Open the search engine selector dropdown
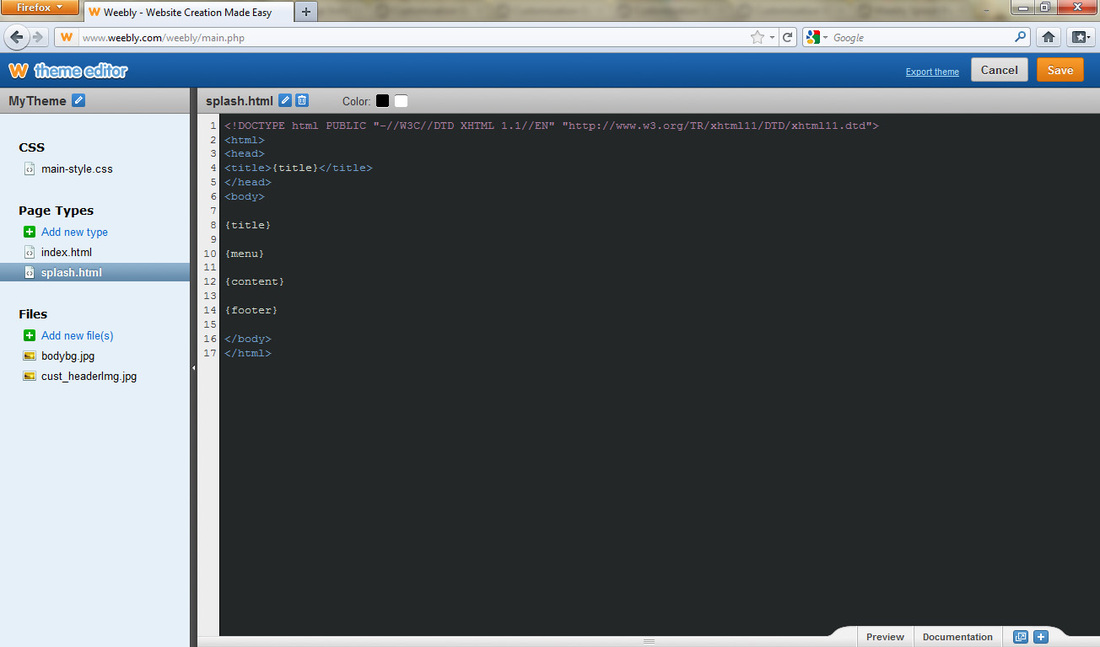1100x647 pixels. click(816, 37)
